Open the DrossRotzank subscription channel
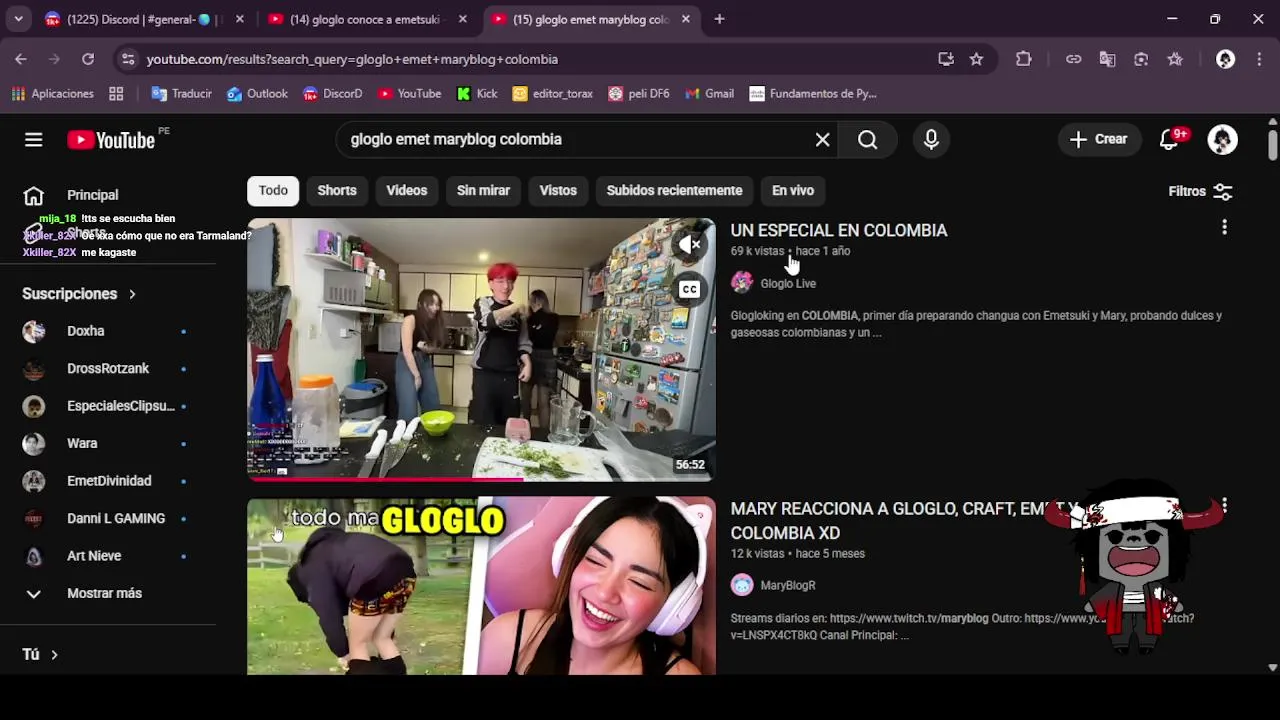 coord(108,368)
